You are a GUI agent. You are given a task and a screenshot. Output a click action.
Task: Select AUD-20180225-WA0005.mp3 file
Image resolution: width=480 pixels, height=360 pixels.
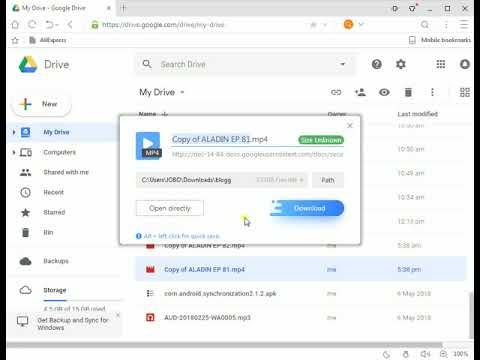[207, 318]
